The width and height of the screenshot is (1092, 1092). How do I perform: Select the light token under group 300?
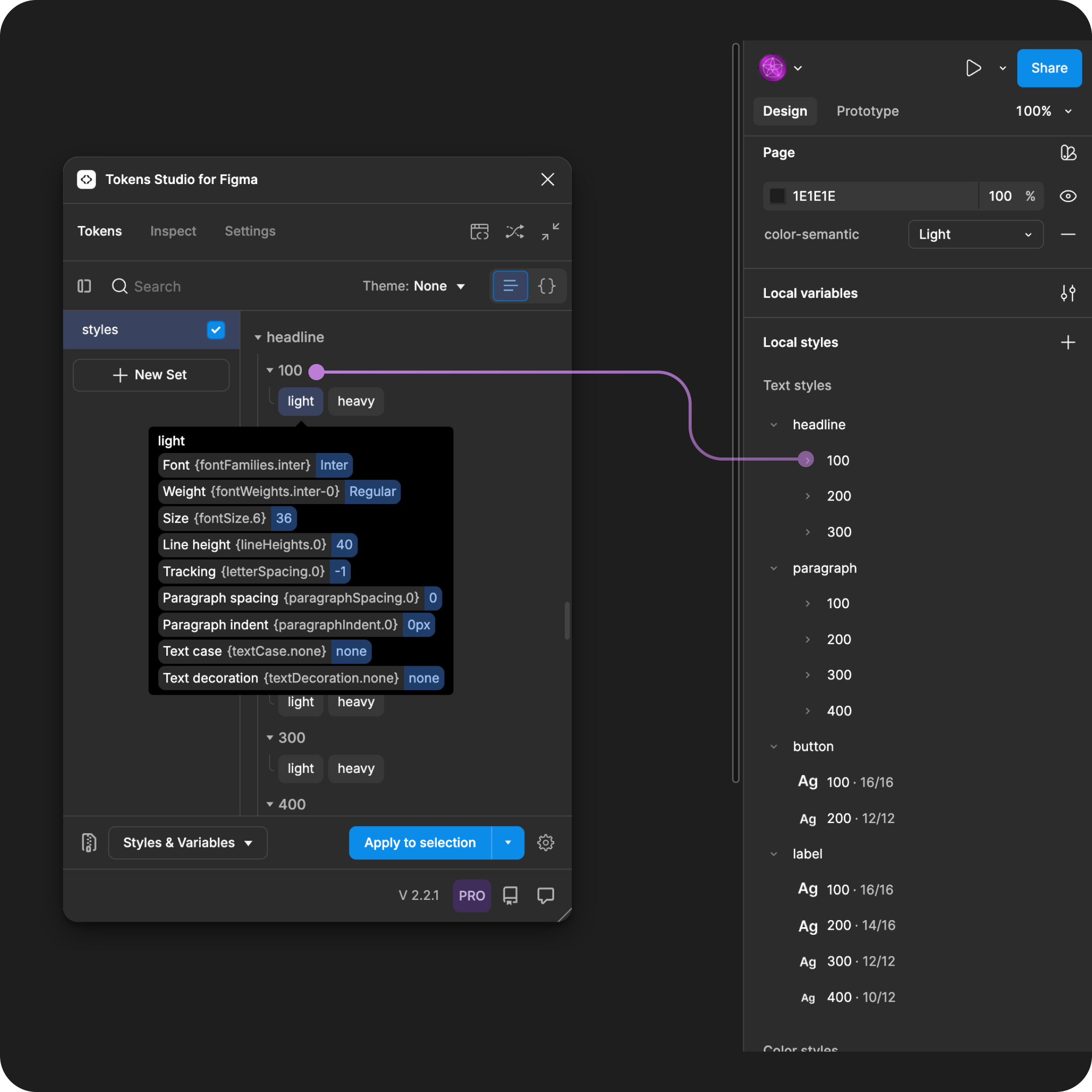[301, 768]
